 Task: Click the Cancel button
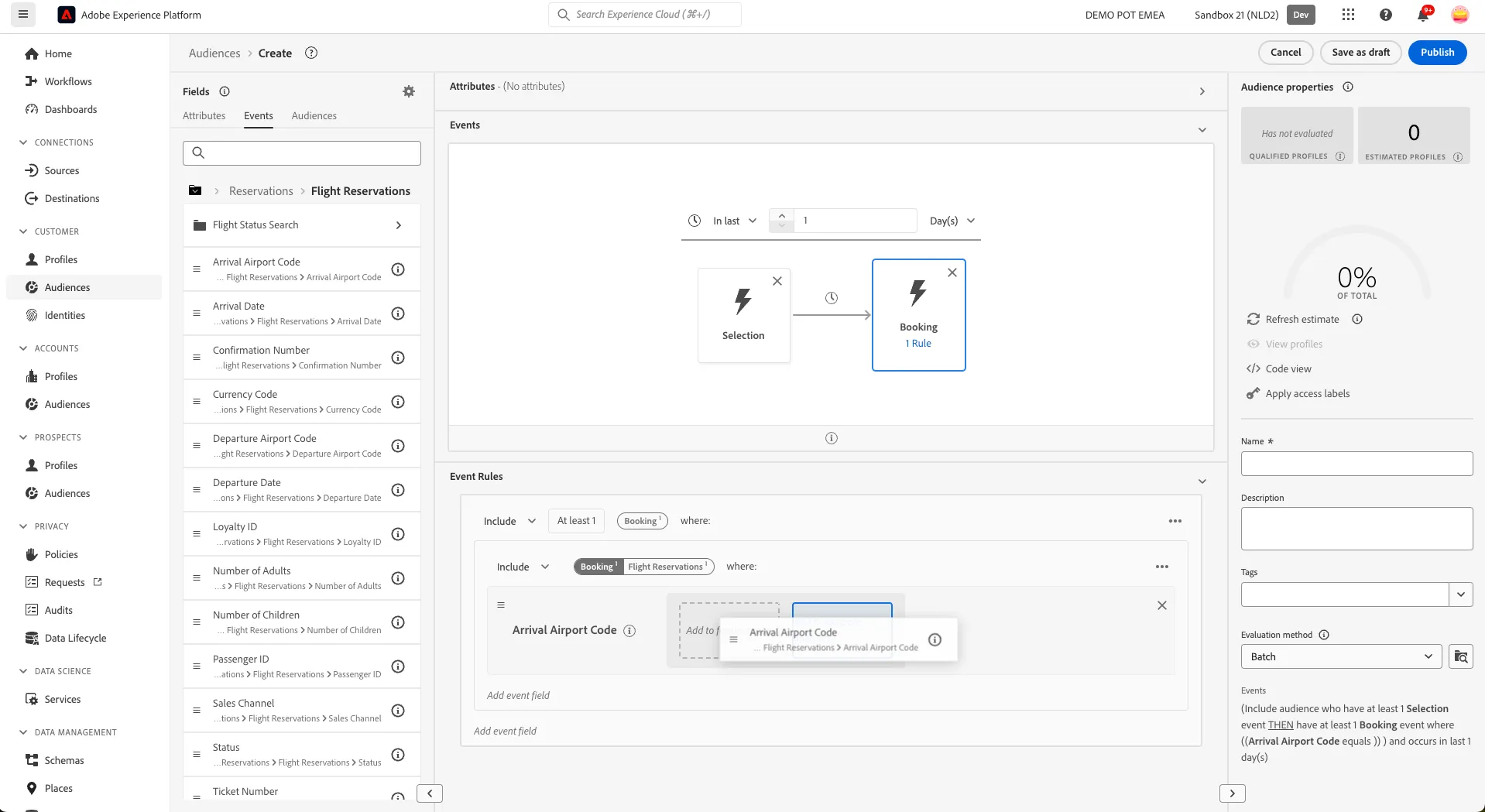coord(1286,53)
